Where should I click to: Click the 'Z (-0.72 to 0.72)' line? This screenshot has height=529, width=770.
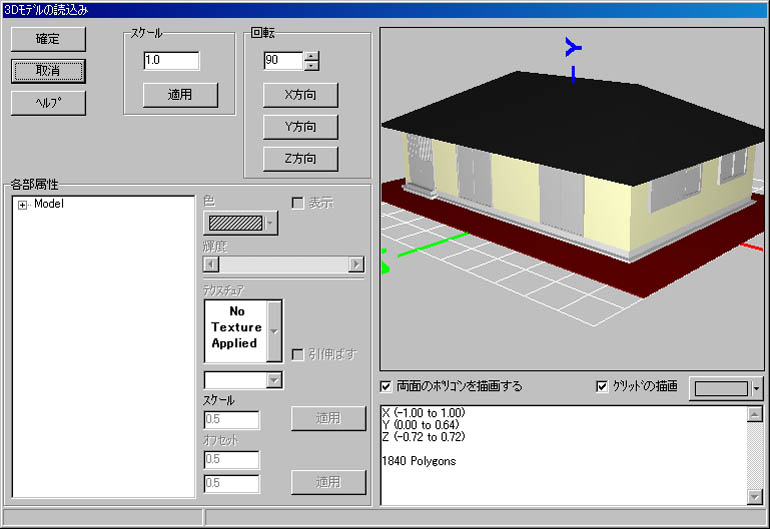click(x=424, y=437)
